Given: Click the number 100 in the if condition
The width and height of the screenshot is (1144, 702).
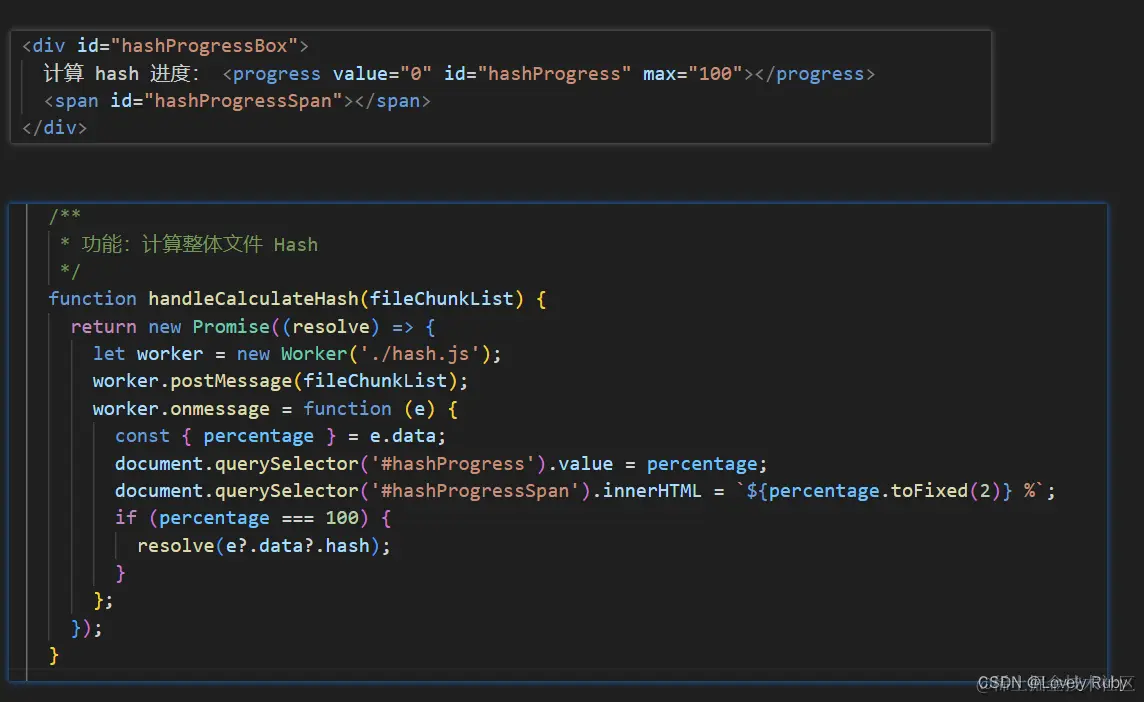Looking at the screenshot, I should click(342, 518).
